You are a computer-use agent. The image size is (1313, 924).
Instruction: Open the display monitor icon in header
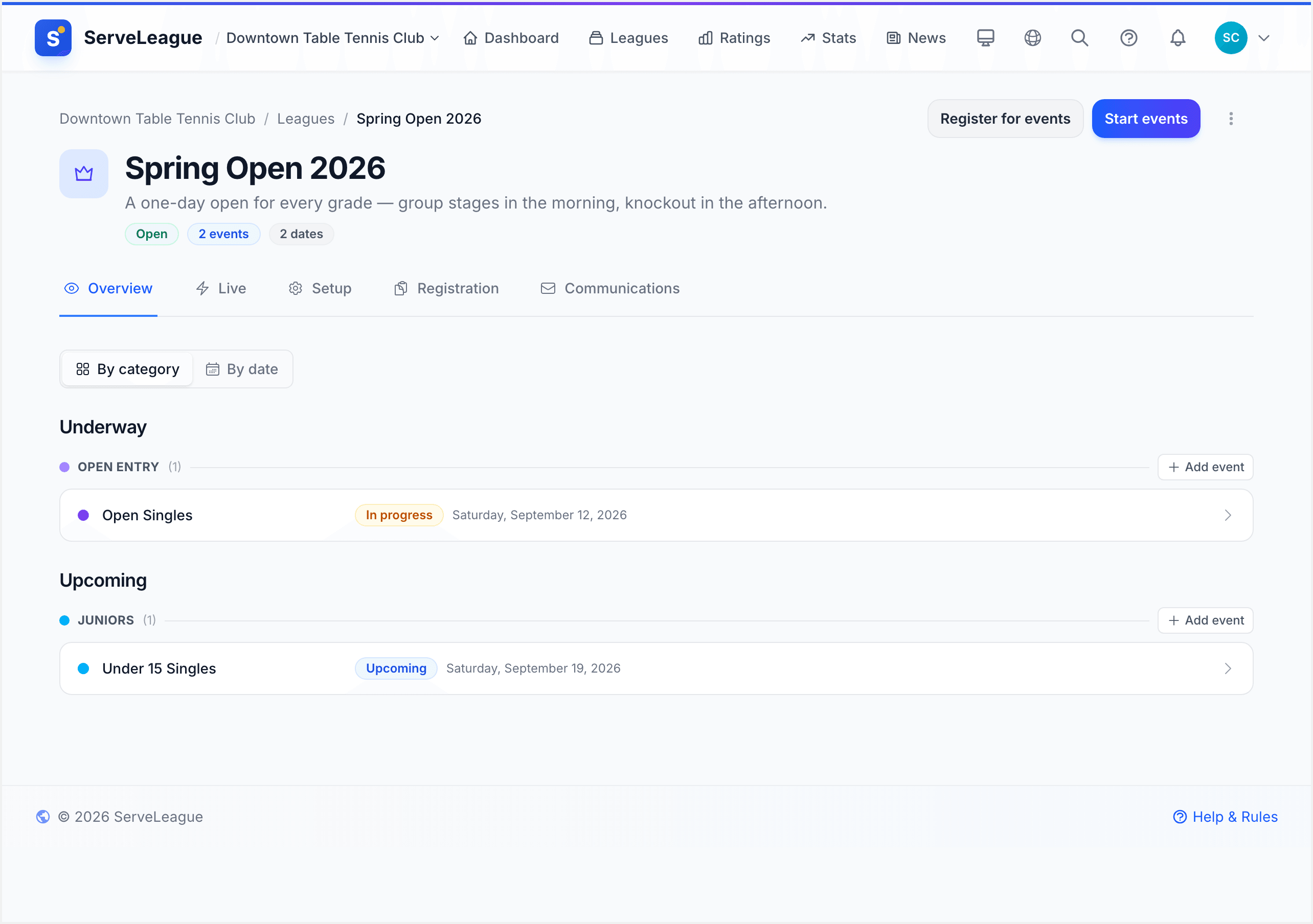pyautogui.click(x=985, y=38)
